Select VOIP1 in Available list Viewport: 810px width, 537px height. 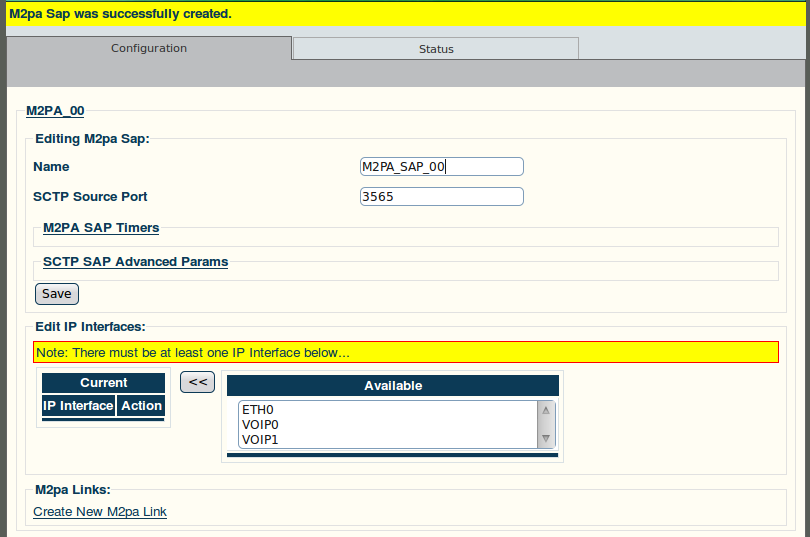point(387,439)
